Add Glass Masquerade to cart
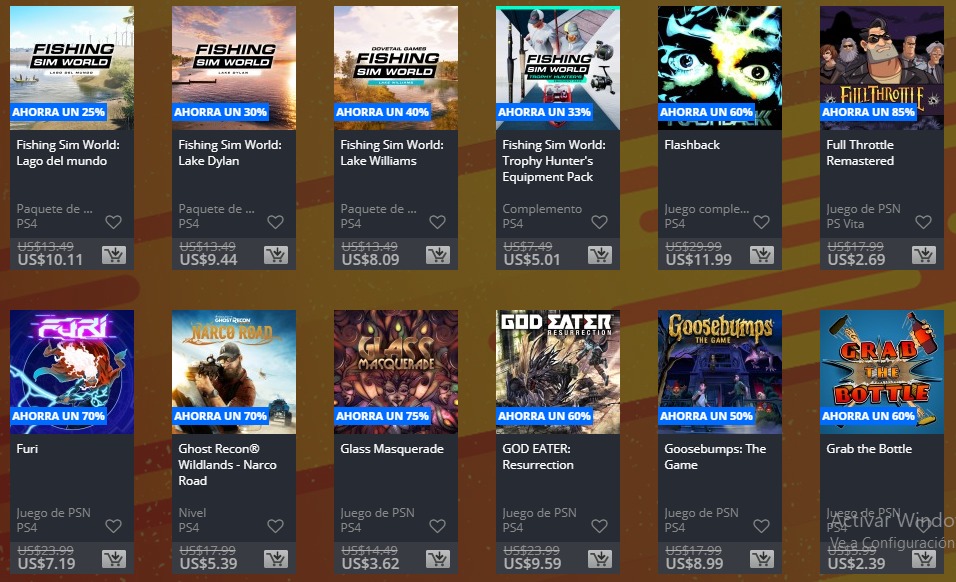Image resolution: width=956 pixels, height=582 pixels. pos(438,559)
